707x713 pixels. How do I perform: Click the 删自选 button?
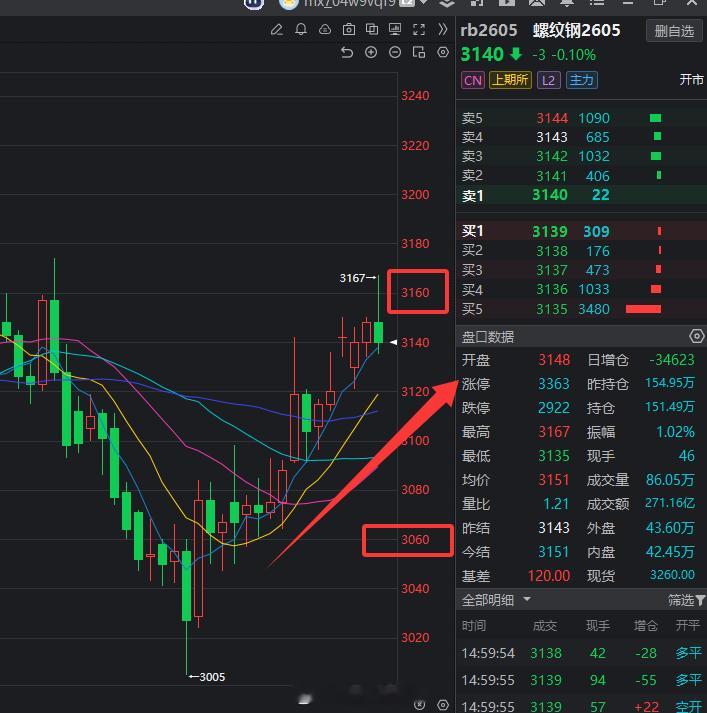(x=674, y=31)
